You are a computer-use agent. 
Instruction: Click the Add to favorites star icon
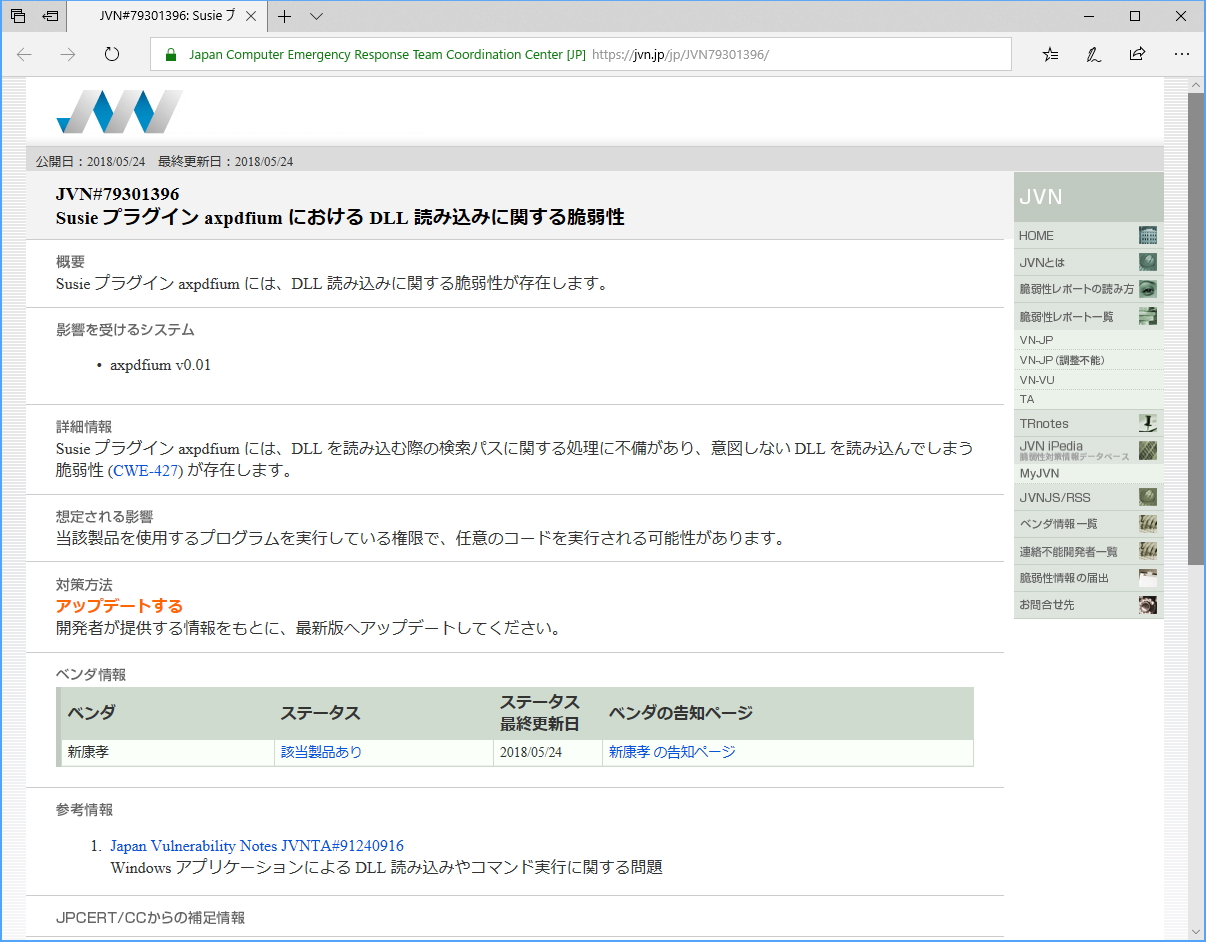tap(1049, 55)
